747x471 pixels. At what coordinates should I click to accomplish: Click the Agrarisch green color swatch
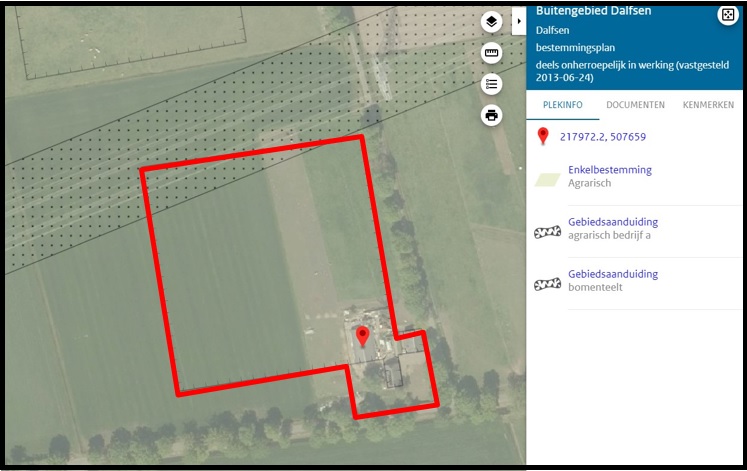click(547, 180)
